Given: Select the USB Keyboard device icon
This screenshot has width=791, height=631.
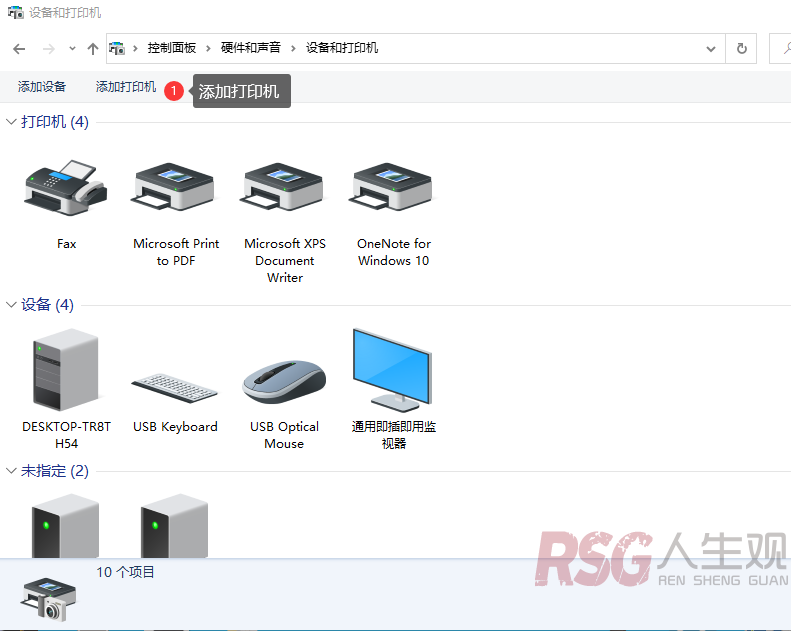Looking at the screenshot, I should point(175,387).
